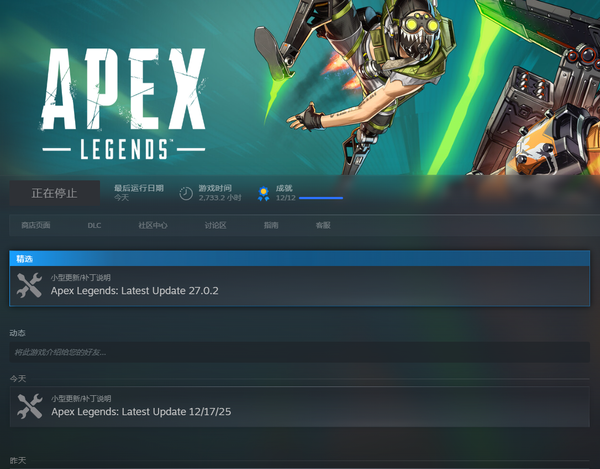Click wrench icon beside Update 27.0.2

point(30,286)
